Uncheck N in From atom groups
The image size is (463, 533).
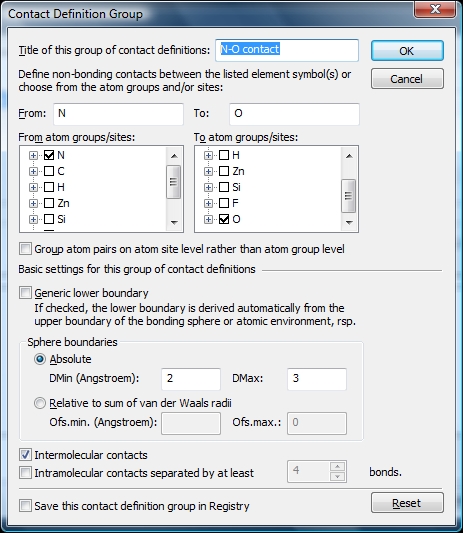click(49, 155)
